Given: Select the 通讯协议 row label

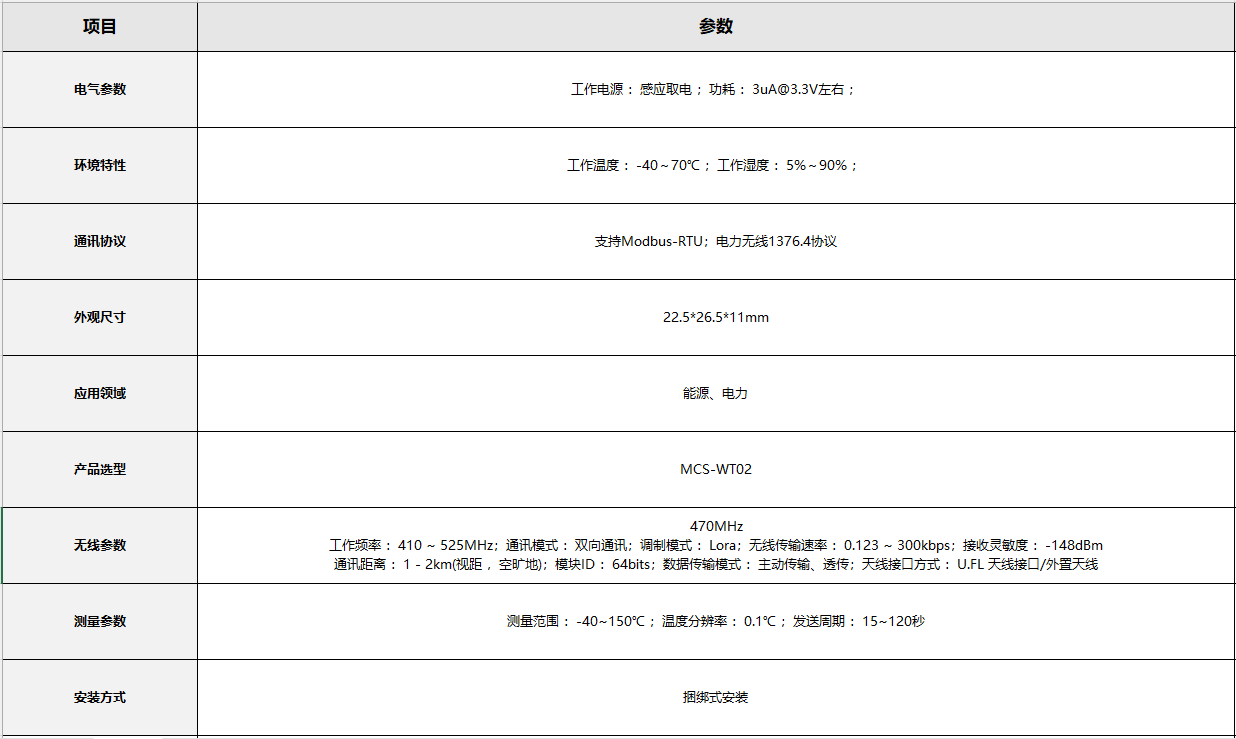Looking at the screenshot, I should coord(100,241).
